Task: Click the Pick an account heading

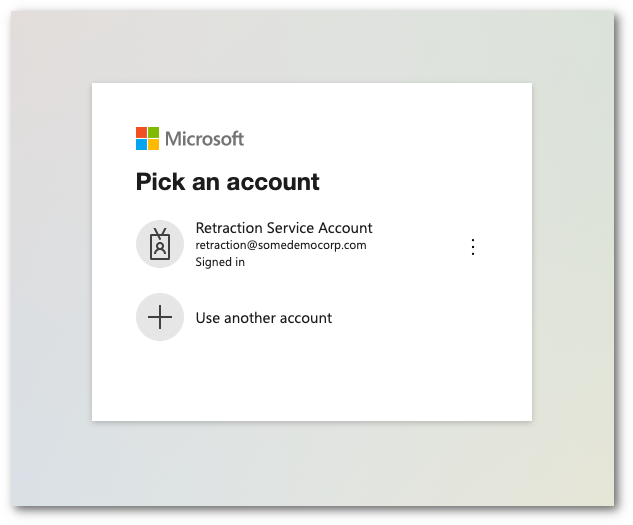Action: 228,182
